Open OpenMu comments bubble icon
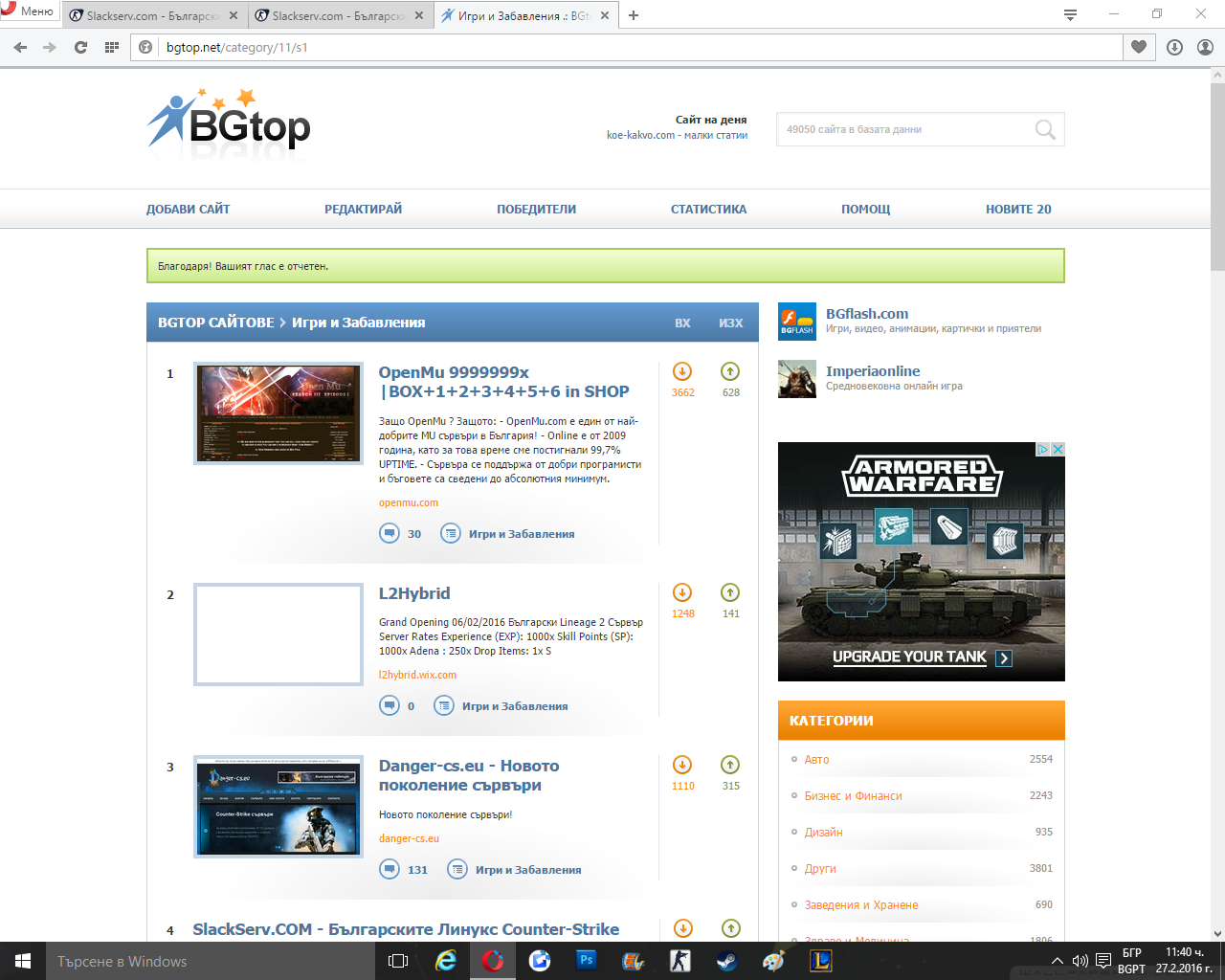 (x=390, y=533)
